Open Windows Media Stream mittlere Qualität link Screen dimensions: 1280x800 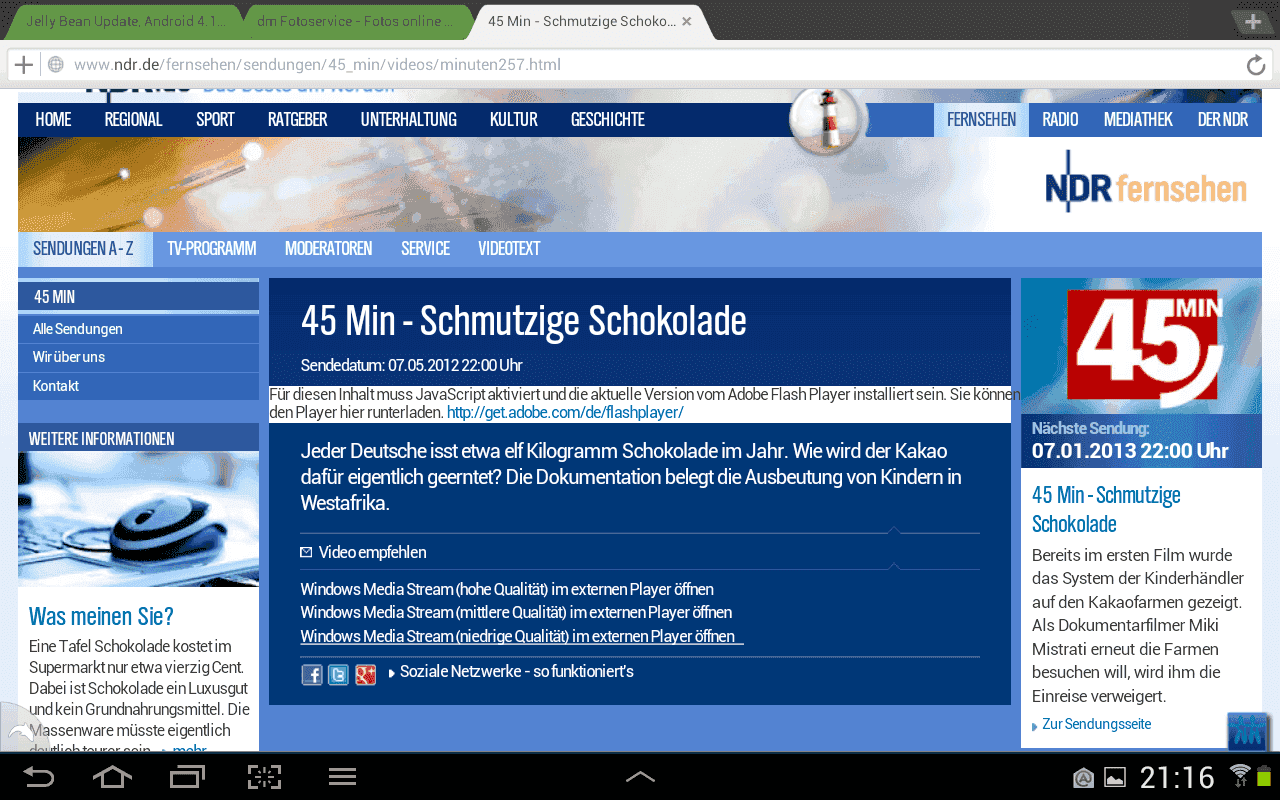[516, 612]
